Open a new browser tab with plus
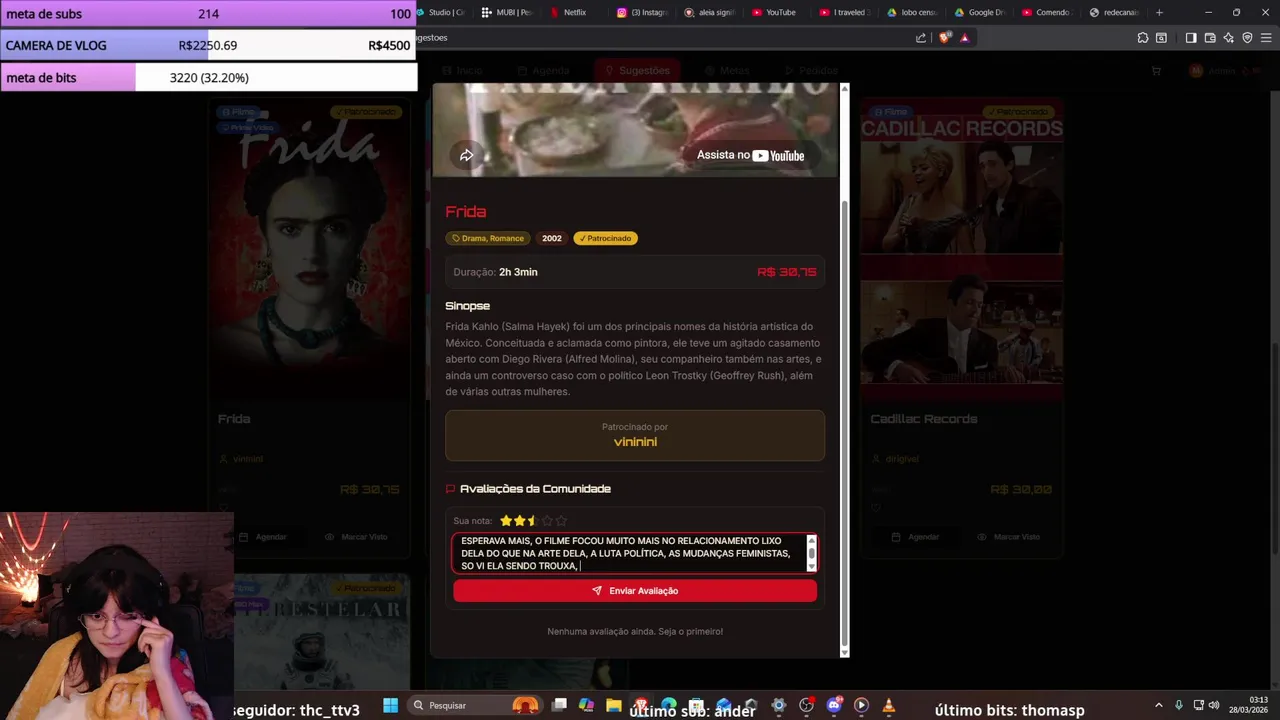This screenshot has height=720, width=1280. 1159,12
